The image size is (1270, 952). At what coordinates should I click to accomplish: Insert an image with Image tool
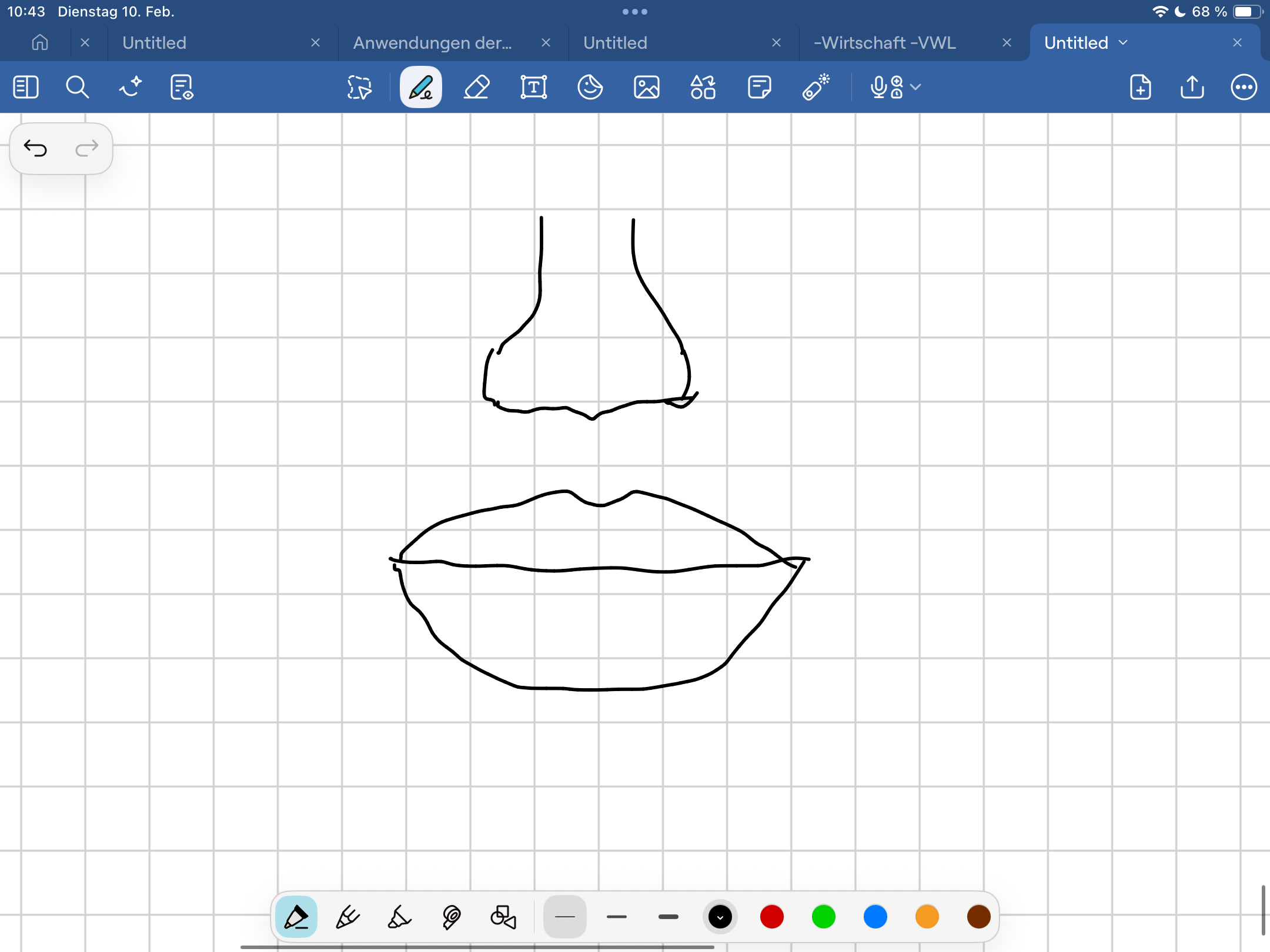pyautogui.click(x=646, y=88)
